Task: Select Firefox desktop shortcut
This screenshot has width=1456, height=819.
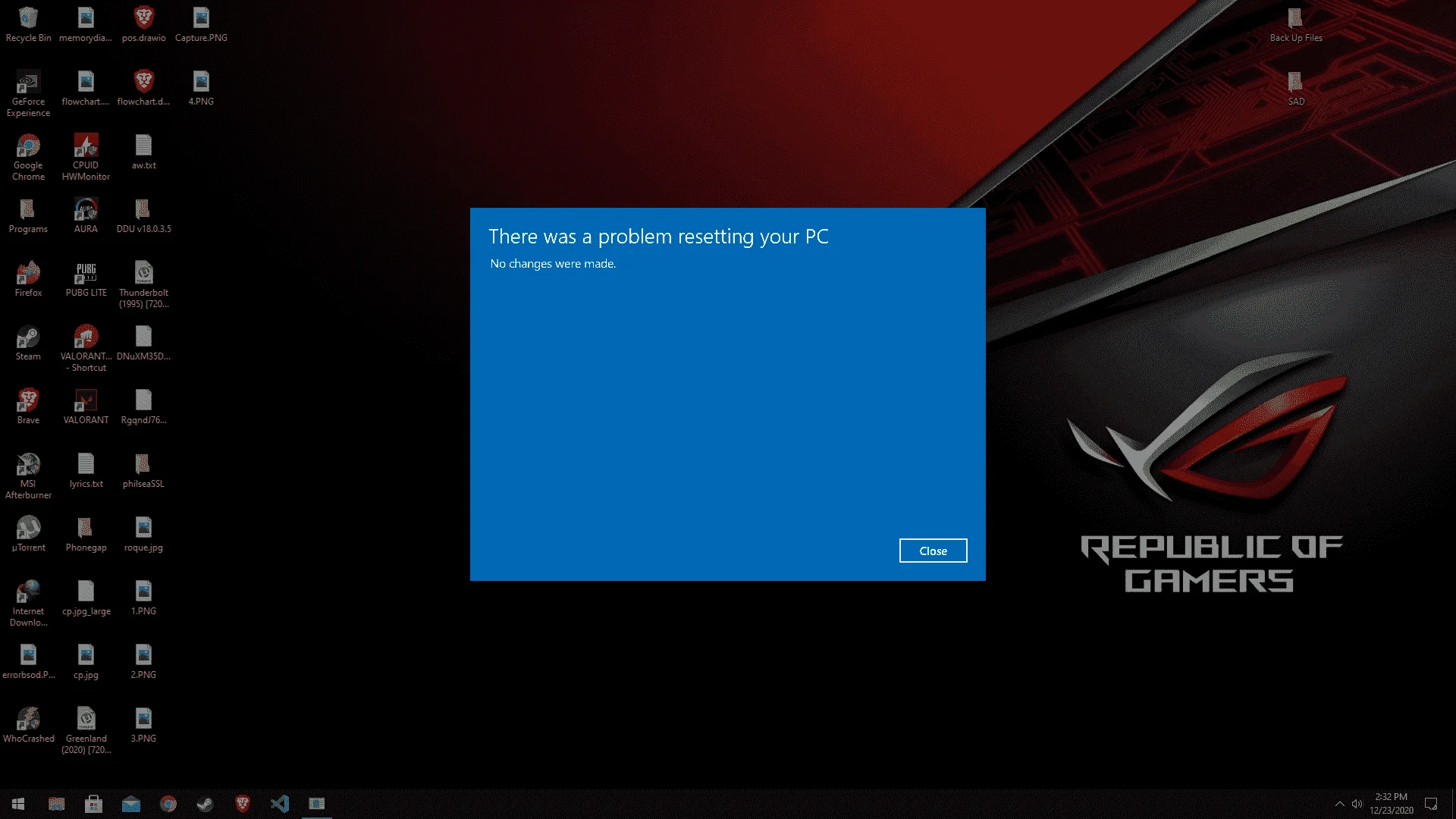Action: (28, 280)
